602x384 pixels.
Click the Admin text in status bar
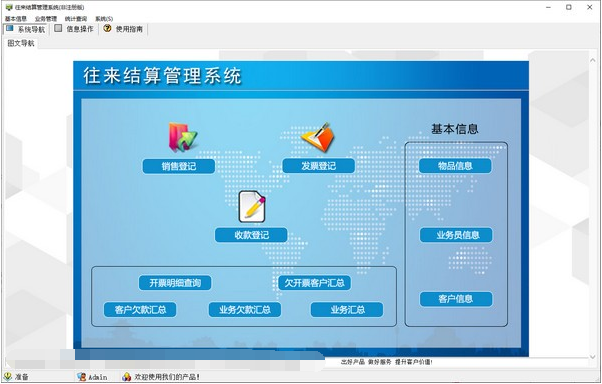tap(98, 377)
